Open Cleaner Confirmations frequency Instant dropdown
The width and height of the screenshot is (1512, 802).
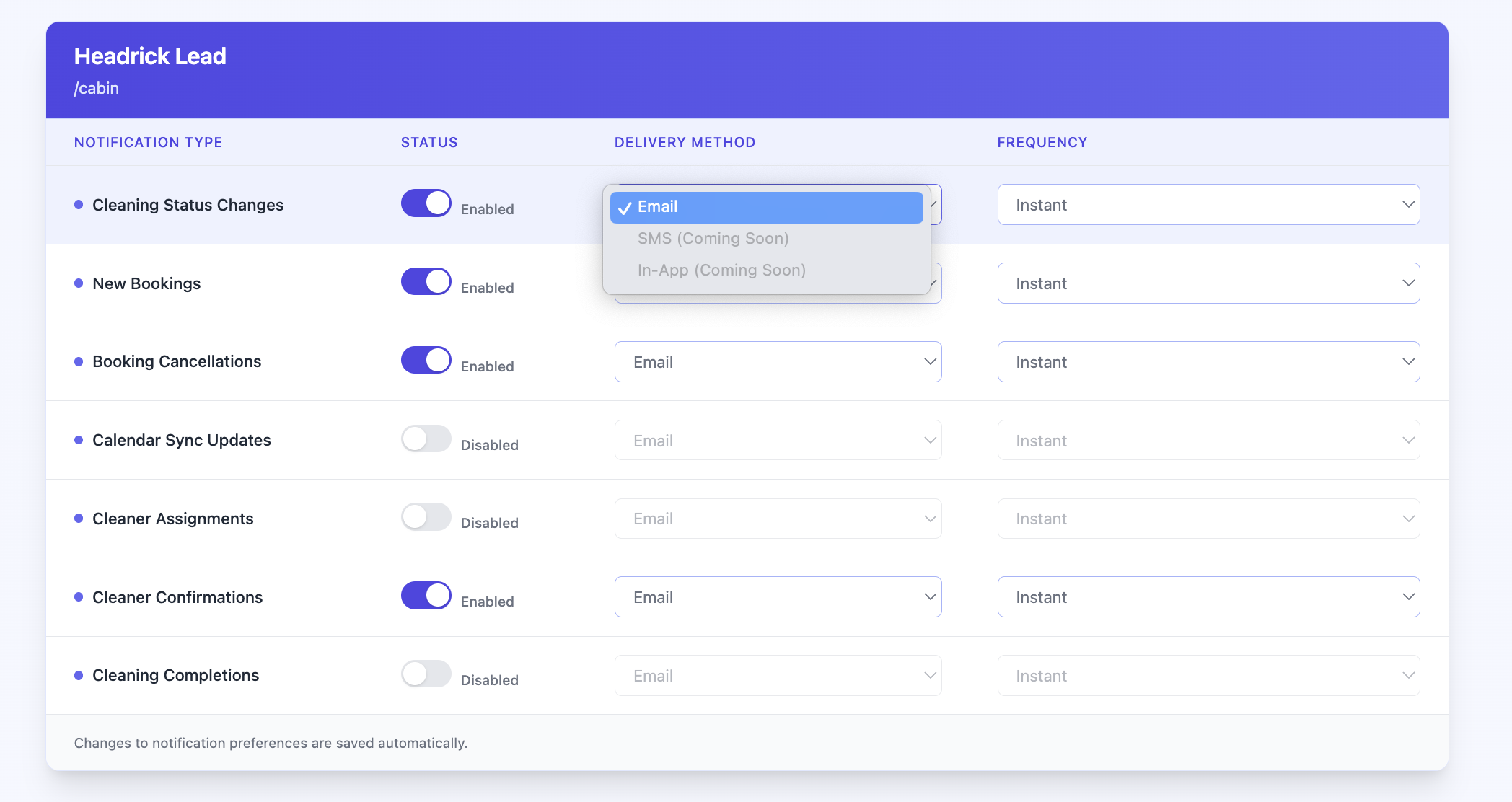point(1208,597)
